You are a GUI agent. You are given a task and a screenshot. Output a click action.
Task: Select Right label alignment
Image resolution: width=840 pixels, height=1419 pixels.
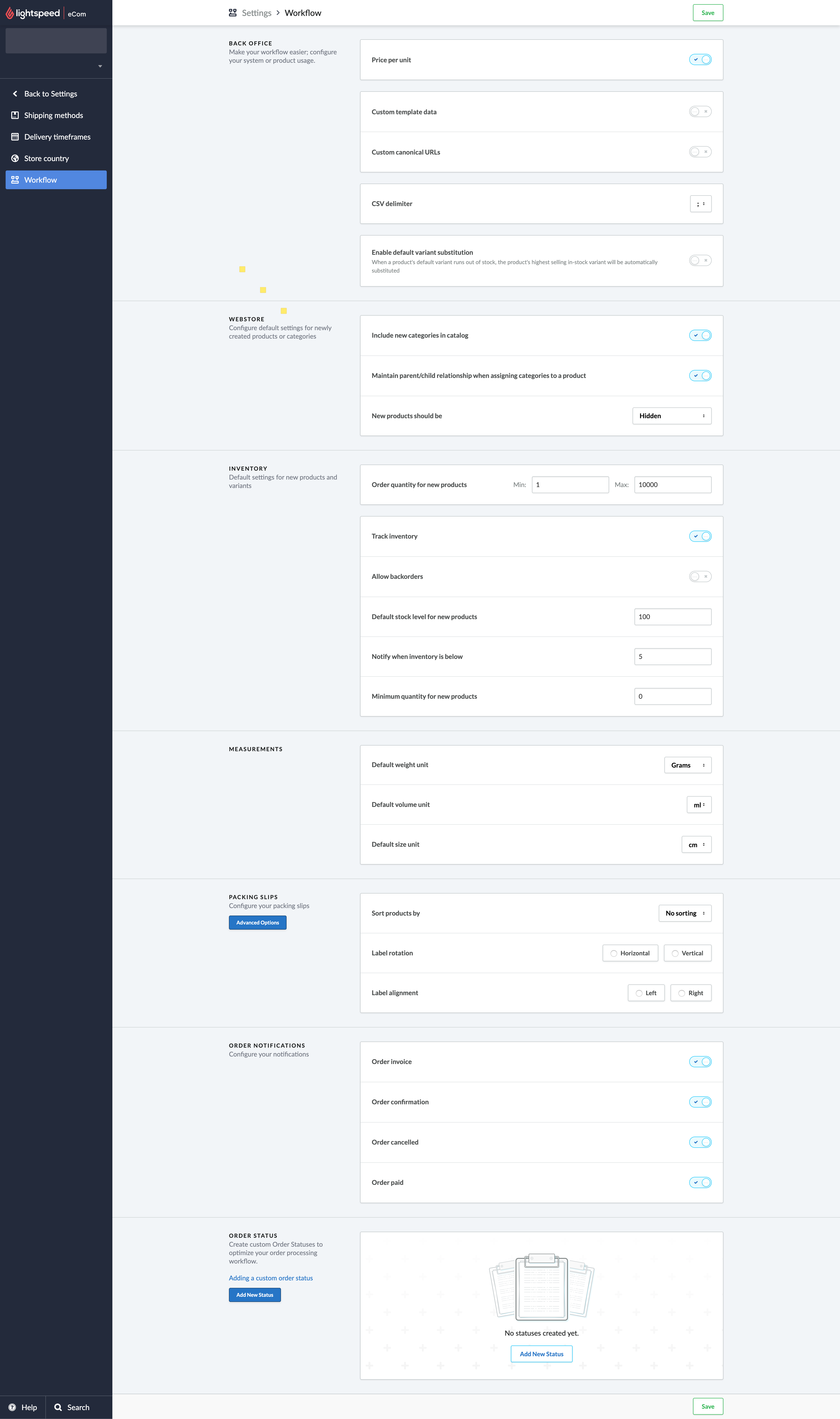tap(691, 993)
